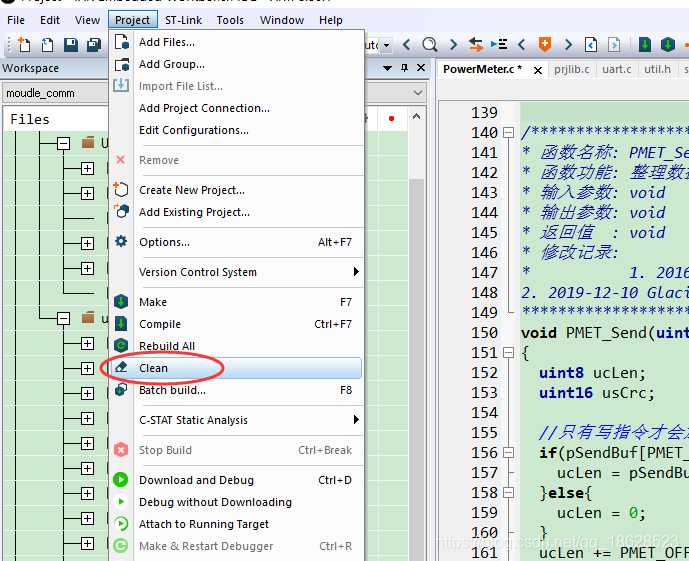
Task: Click the Save All toolbar icon
Action: pyautogui.click(x=94, y=44)
